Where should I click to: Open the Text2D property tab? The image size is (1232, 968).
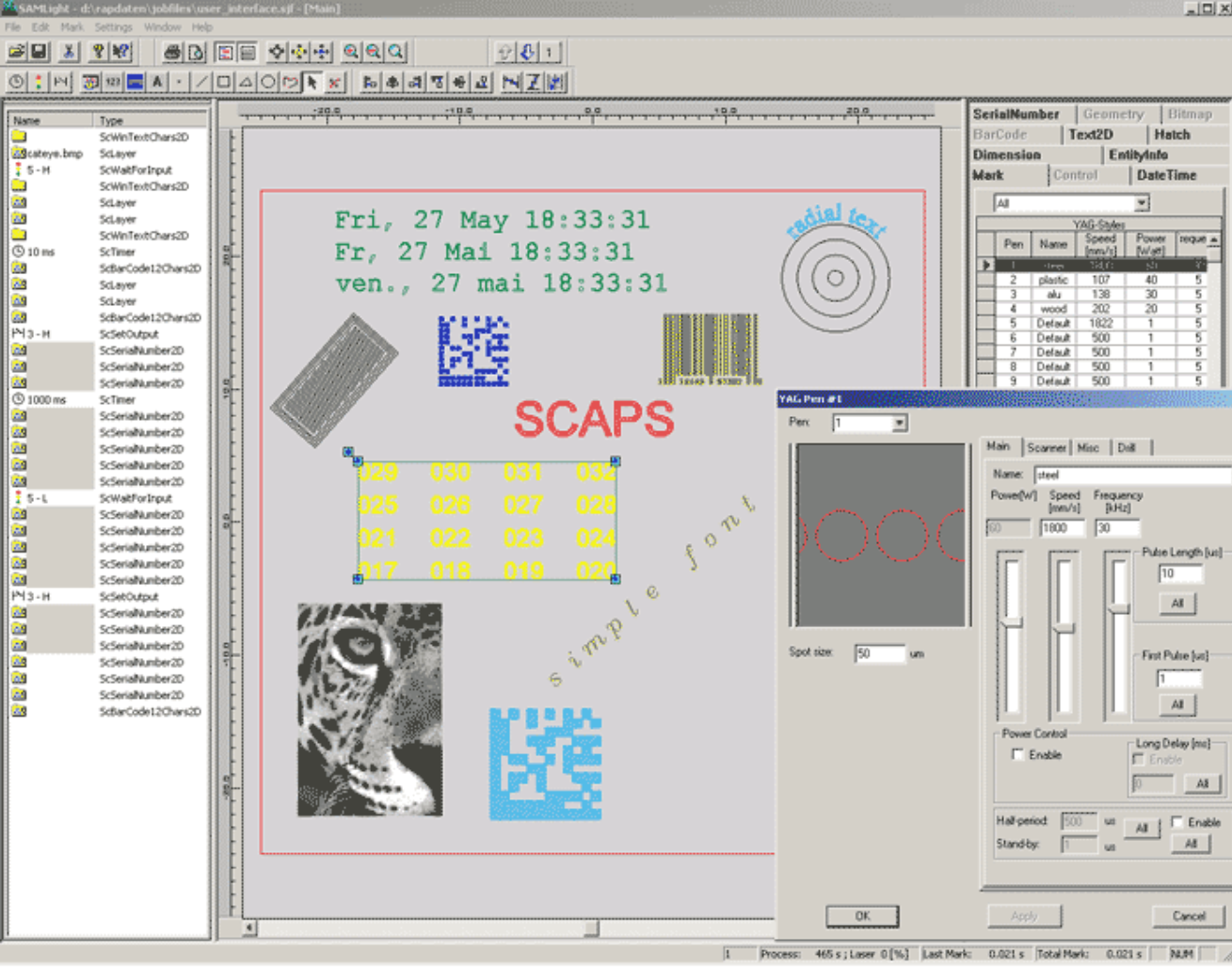tap(1091, 135)
